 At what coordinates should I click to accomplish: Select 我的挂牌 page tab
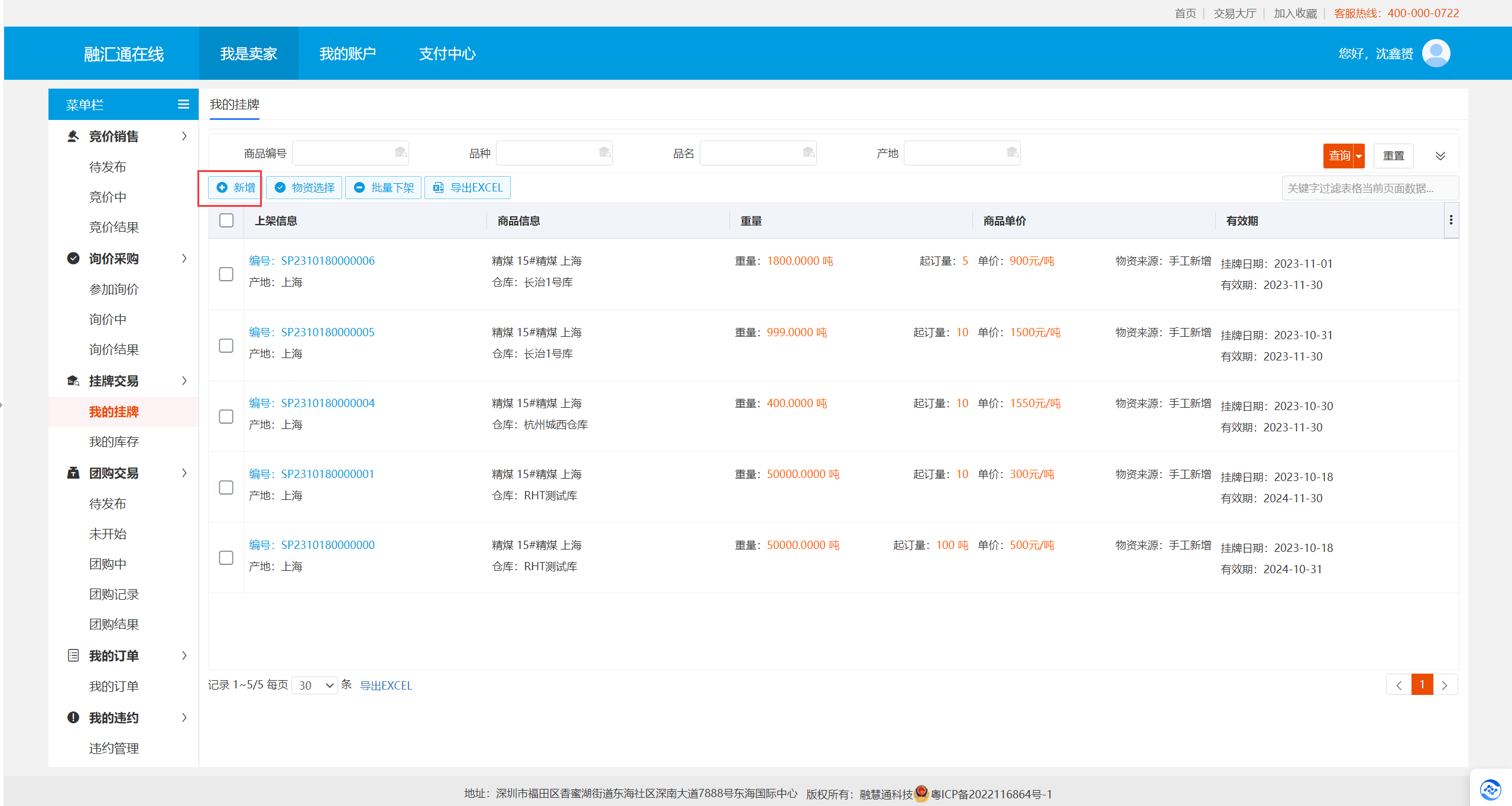[235, 105]
